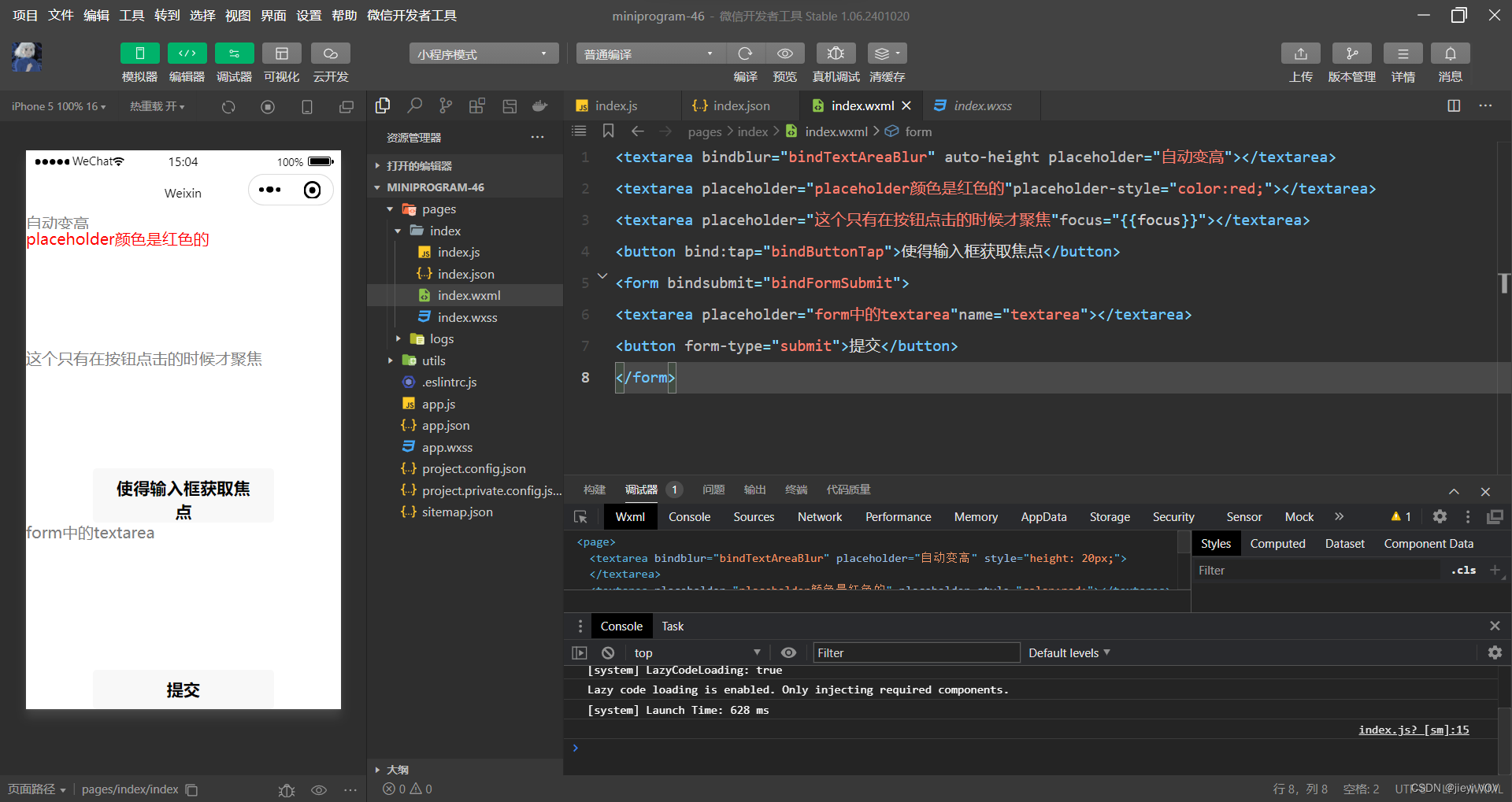Open the iPhone 5 device dropdown
1512x802 pixels.
click(58, 106)
